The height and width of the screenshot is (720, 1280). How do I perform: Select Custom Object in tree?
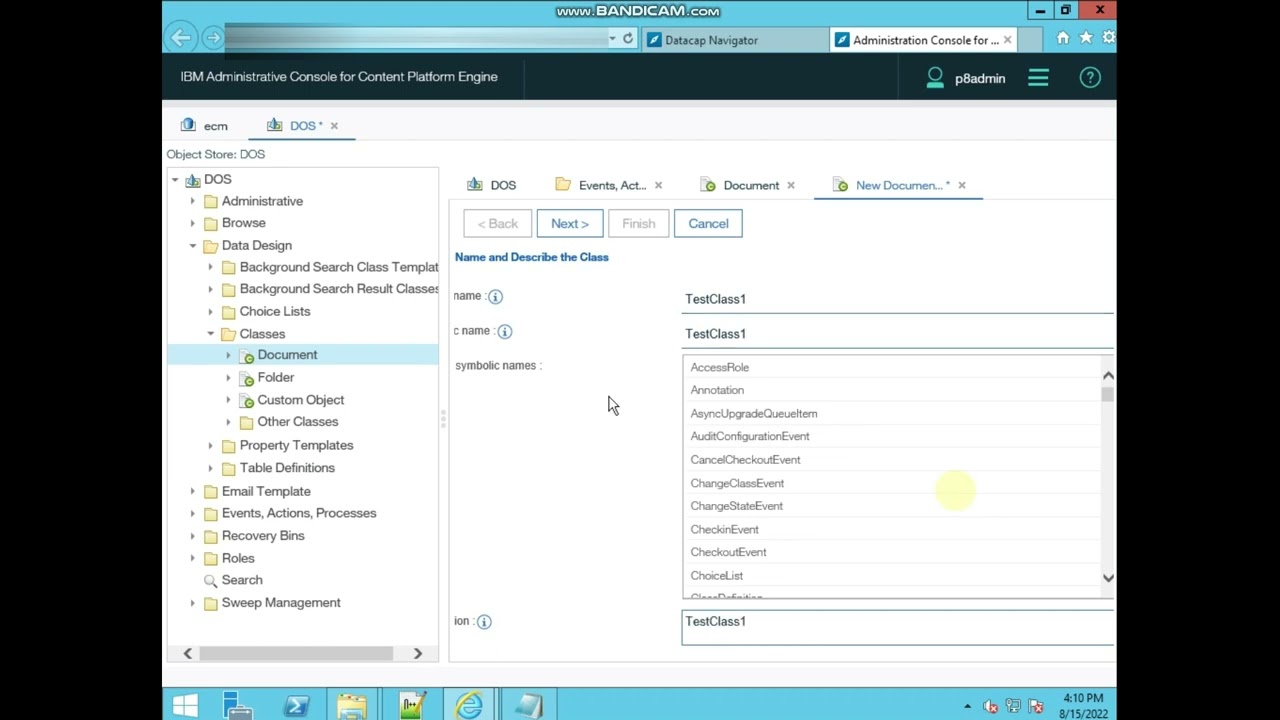pyautogui.click(x=301, y=400)
